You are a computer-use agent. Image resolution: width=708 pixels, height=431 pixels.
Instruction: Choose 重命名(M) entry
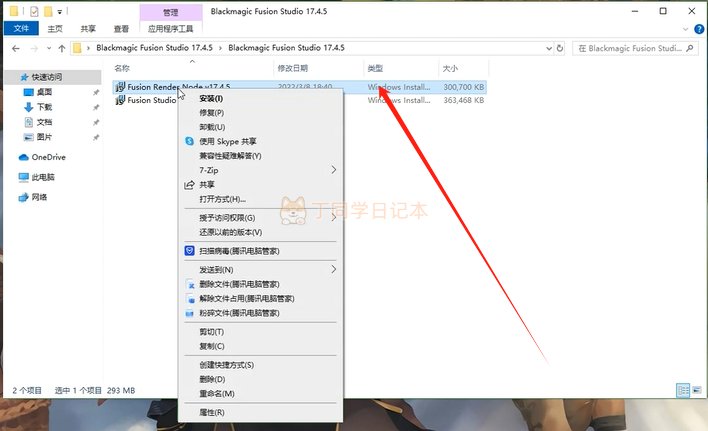coord(217,394)
